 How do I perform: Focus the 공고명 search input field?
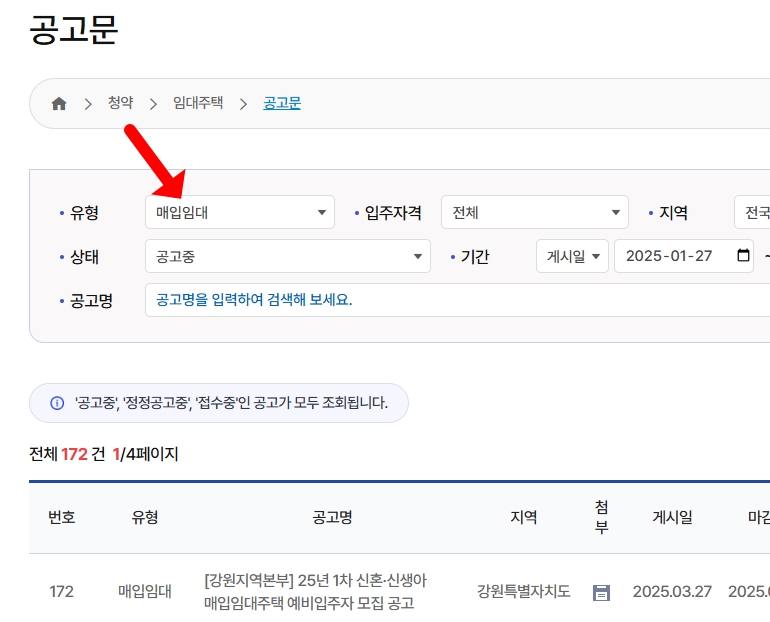[x=458, y=300]
